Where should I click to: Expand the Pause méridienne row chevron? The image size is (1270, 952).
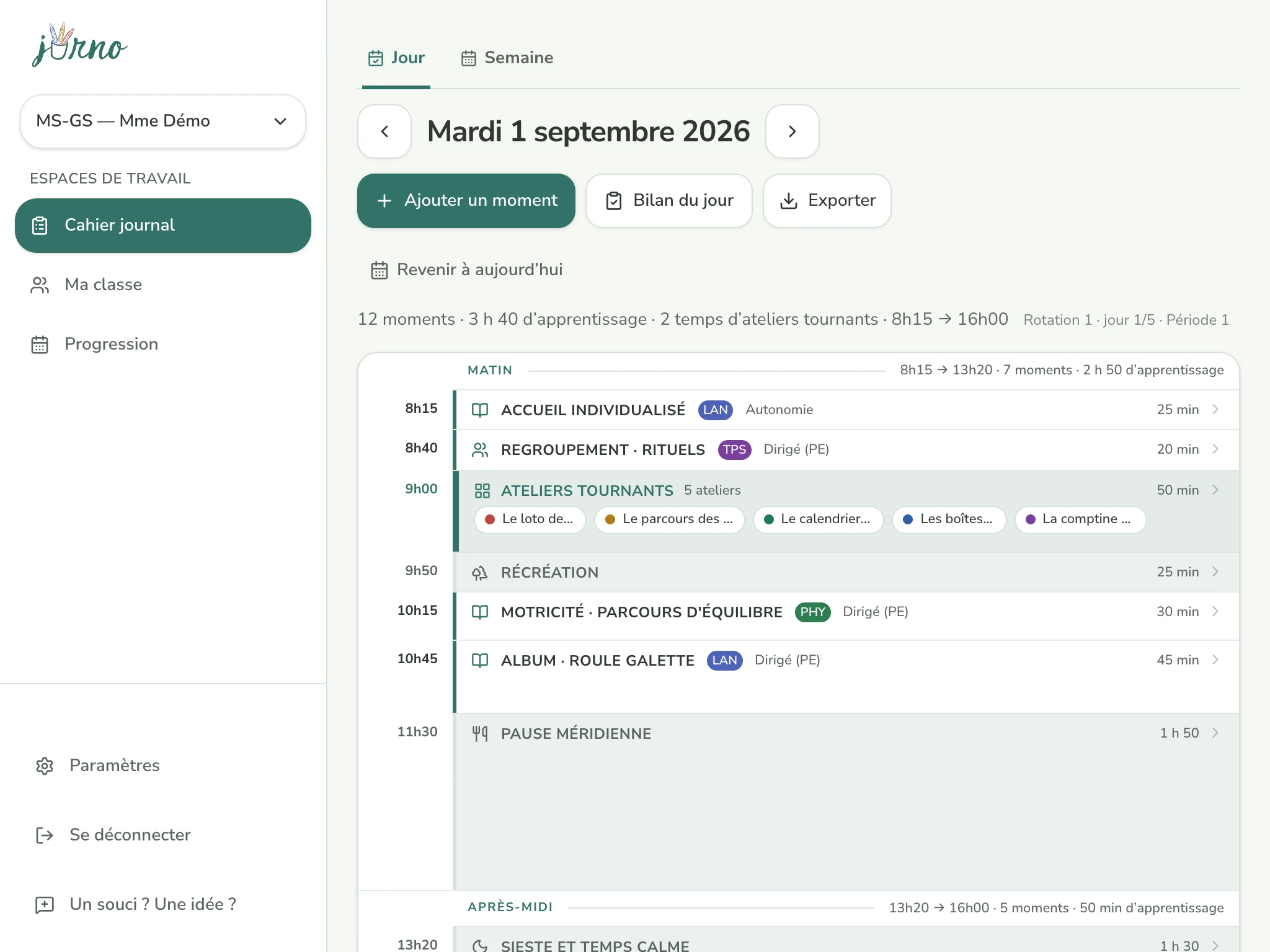[x=1215, y=733]
